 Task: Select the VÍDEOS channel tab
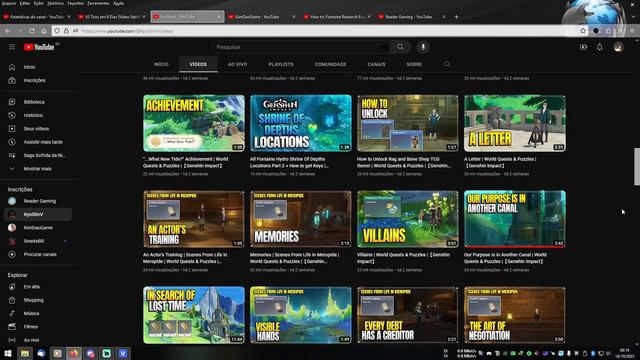click(198, 64)
